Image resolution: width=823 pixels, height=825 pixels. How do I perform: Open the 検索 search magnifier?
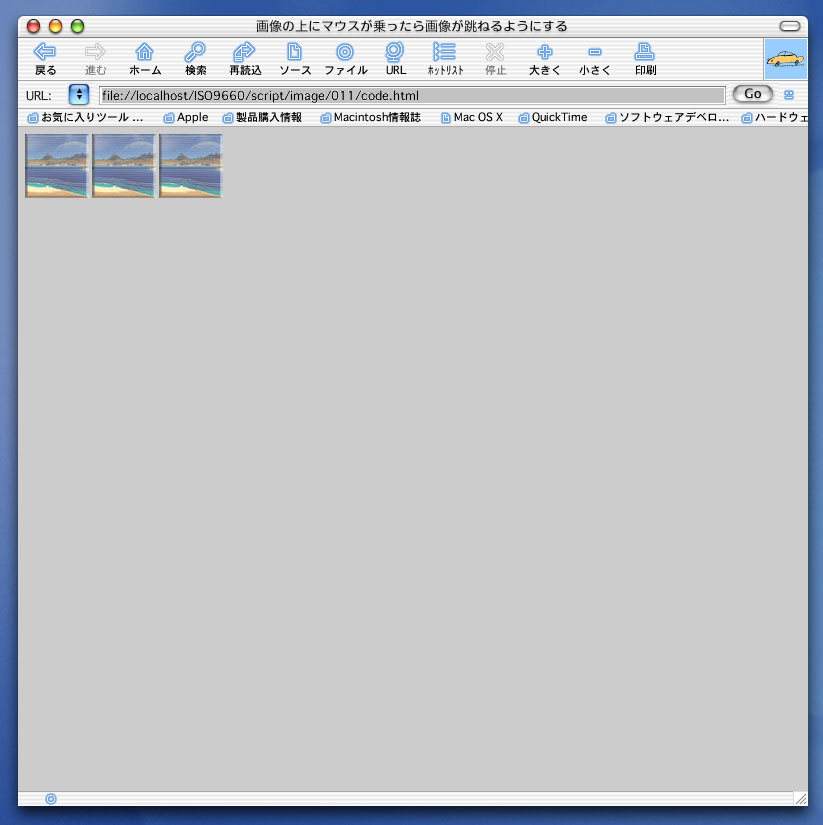pyautogui.click(x=195, y=58)
